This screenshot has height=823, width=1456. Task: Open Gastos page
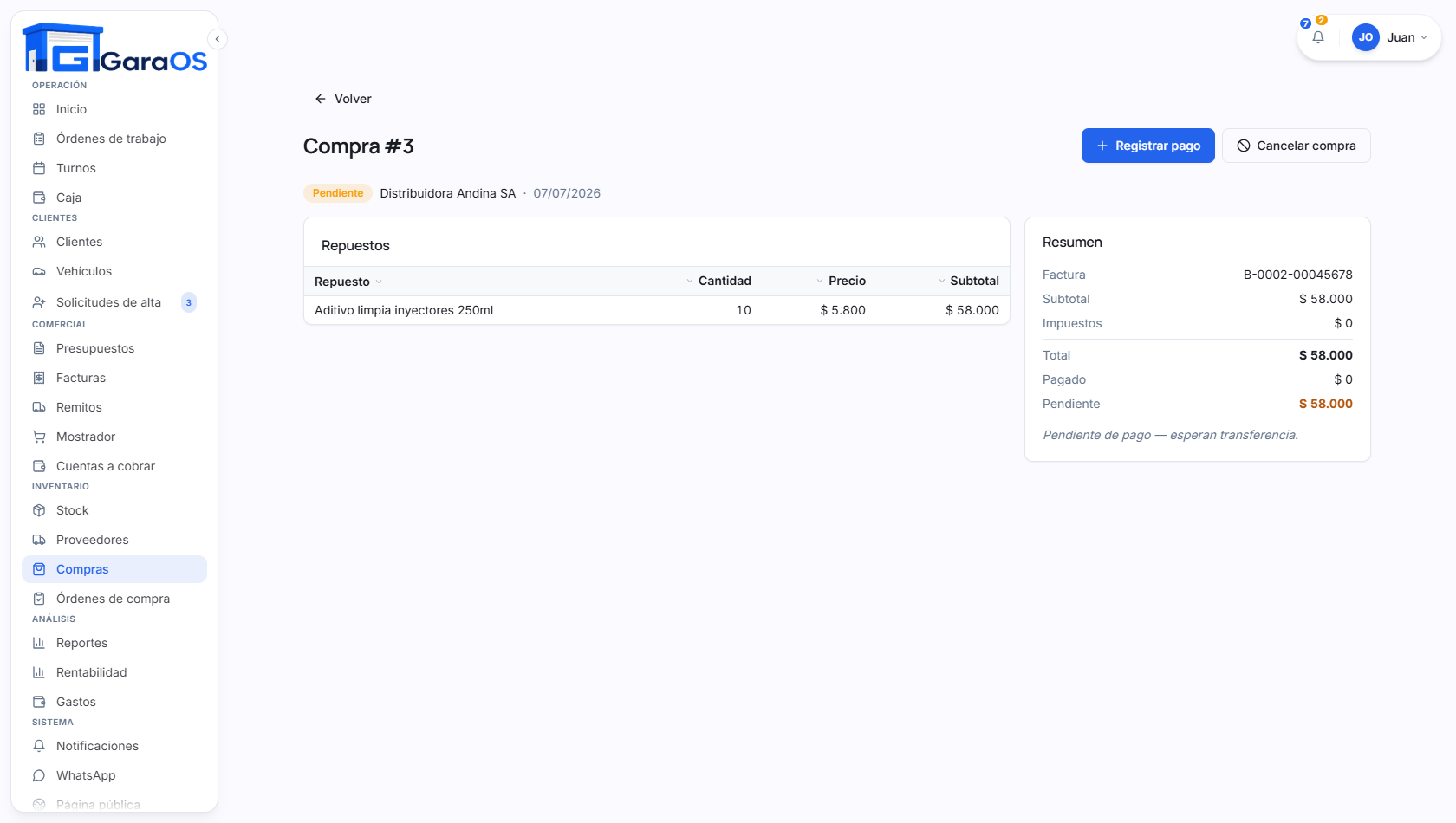point(114,702)
